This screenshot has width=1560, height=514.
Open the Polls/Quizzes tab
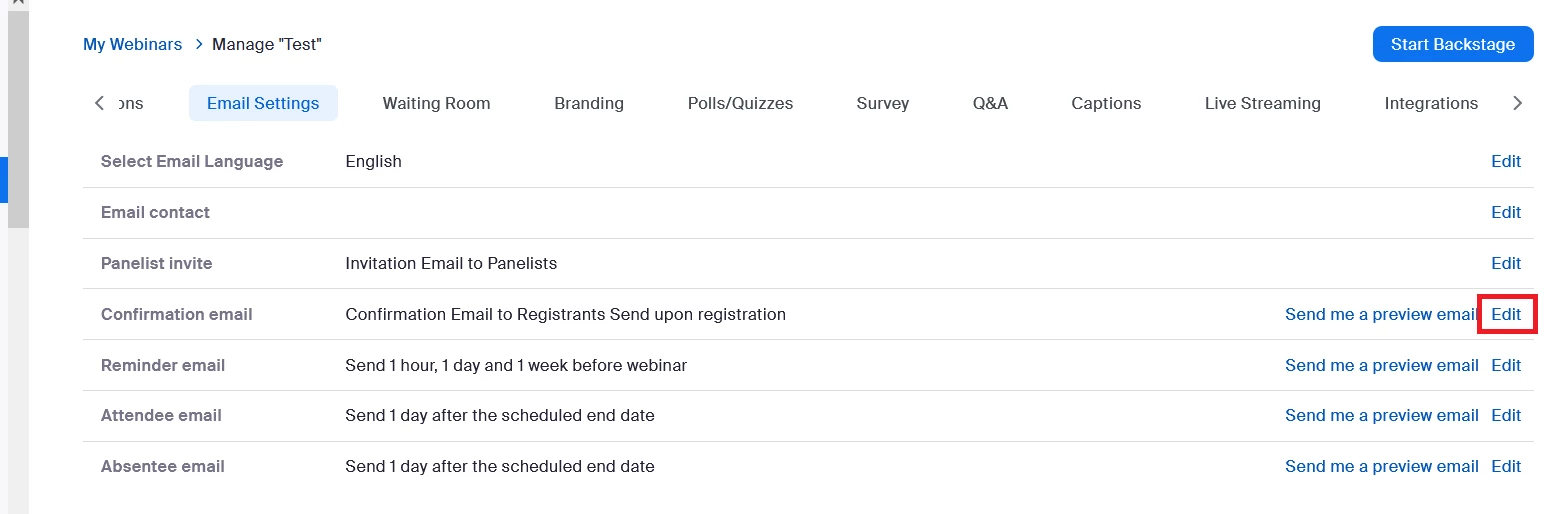740,103
